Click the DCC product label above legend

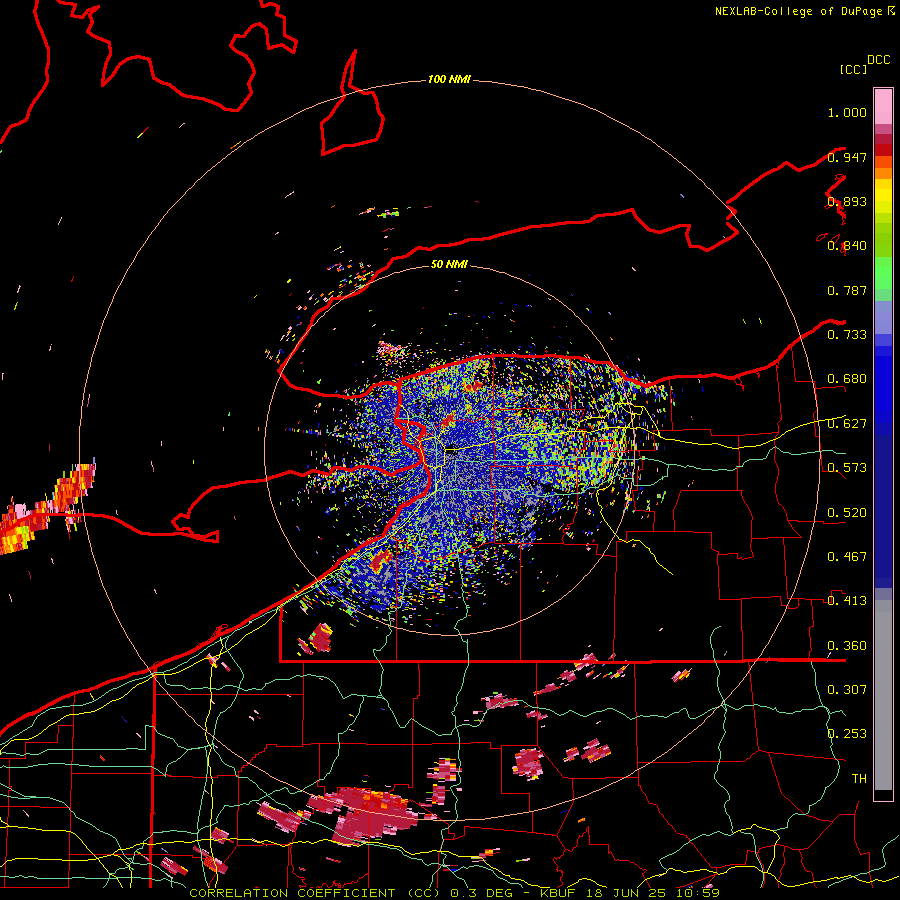click(x=878, y=60)
